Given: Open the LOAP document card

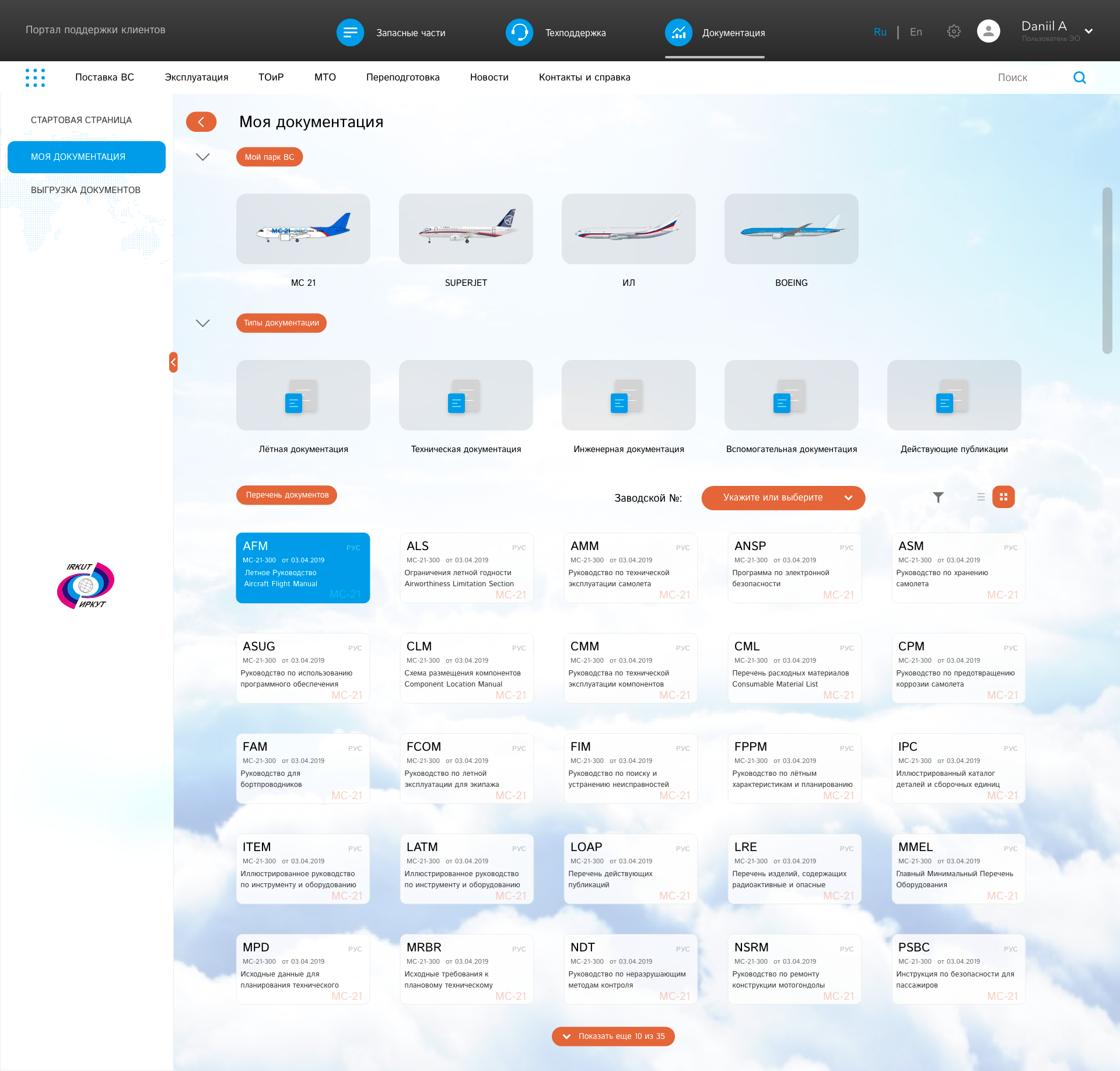Looking at the screenshot, I should (631, 869).
